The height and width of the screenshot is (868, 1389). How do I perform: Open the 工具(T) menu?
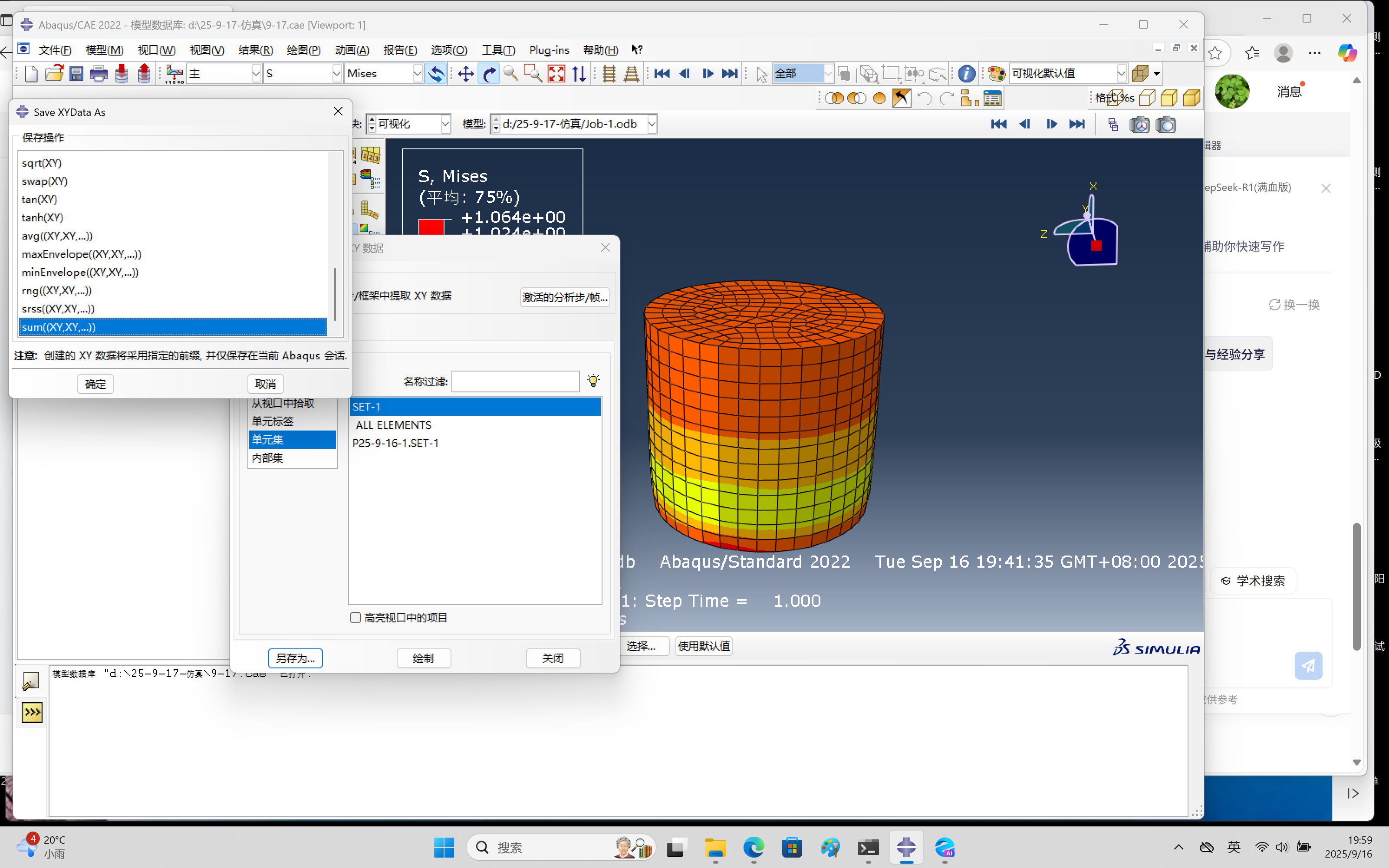(498, 50)
